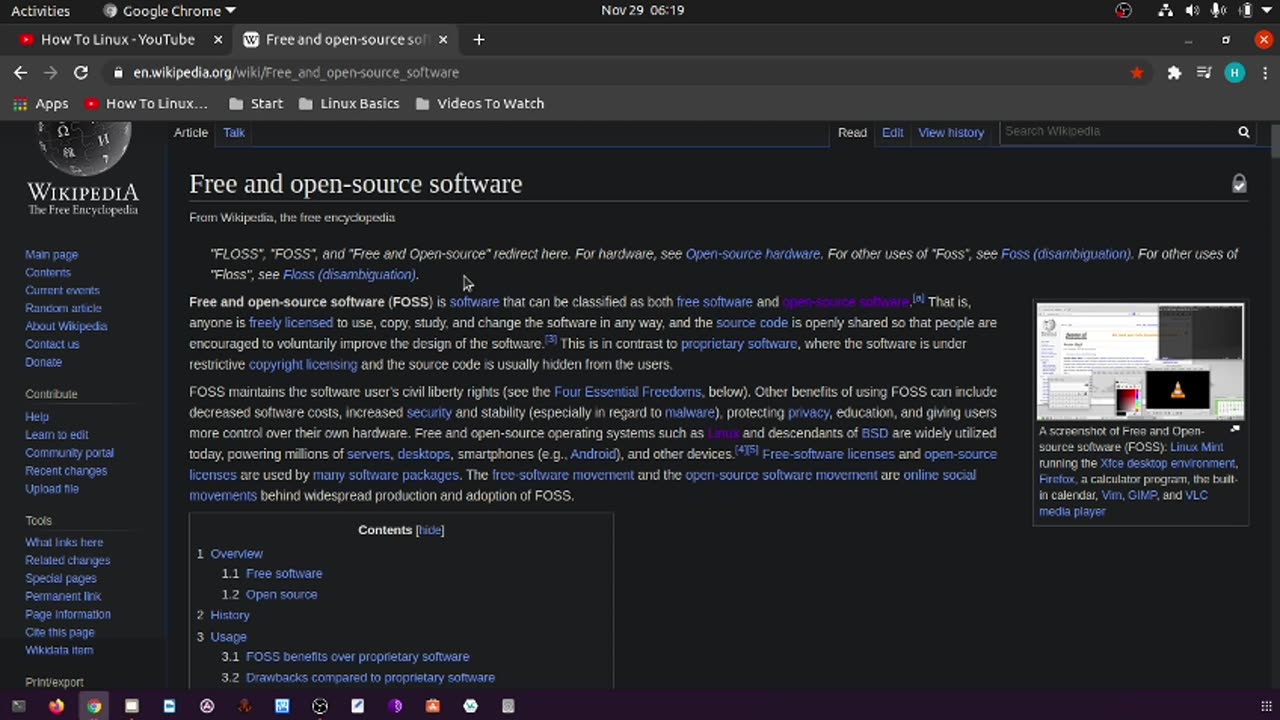Viewport: 1280px width, 720px height.
Task: Click the search magnifier in Wikipedia
Action: (1244, 131)
